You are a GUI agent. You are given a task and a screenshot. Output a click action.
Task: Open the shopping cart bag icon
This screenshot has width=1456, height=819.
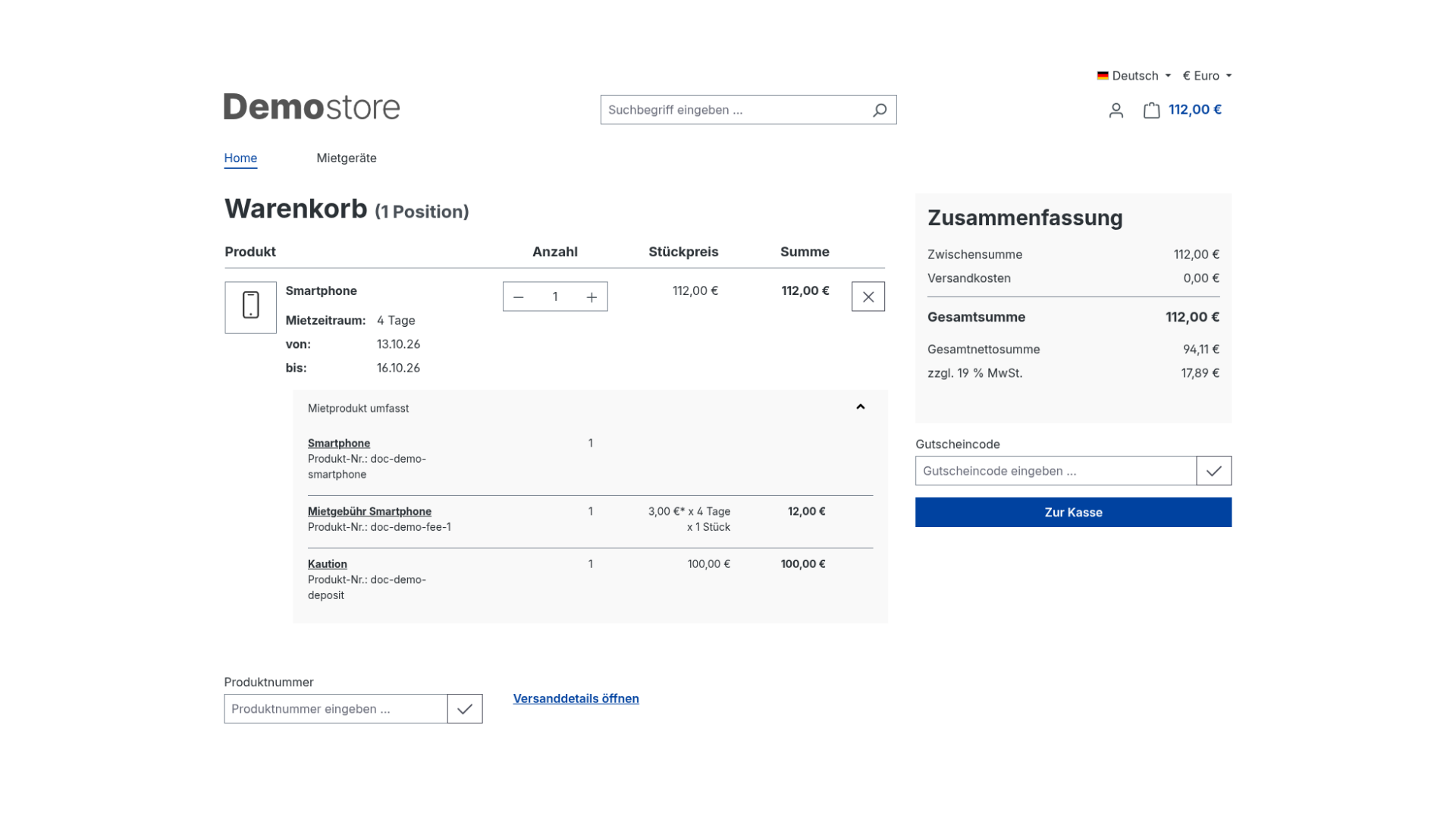(1151, 110)
